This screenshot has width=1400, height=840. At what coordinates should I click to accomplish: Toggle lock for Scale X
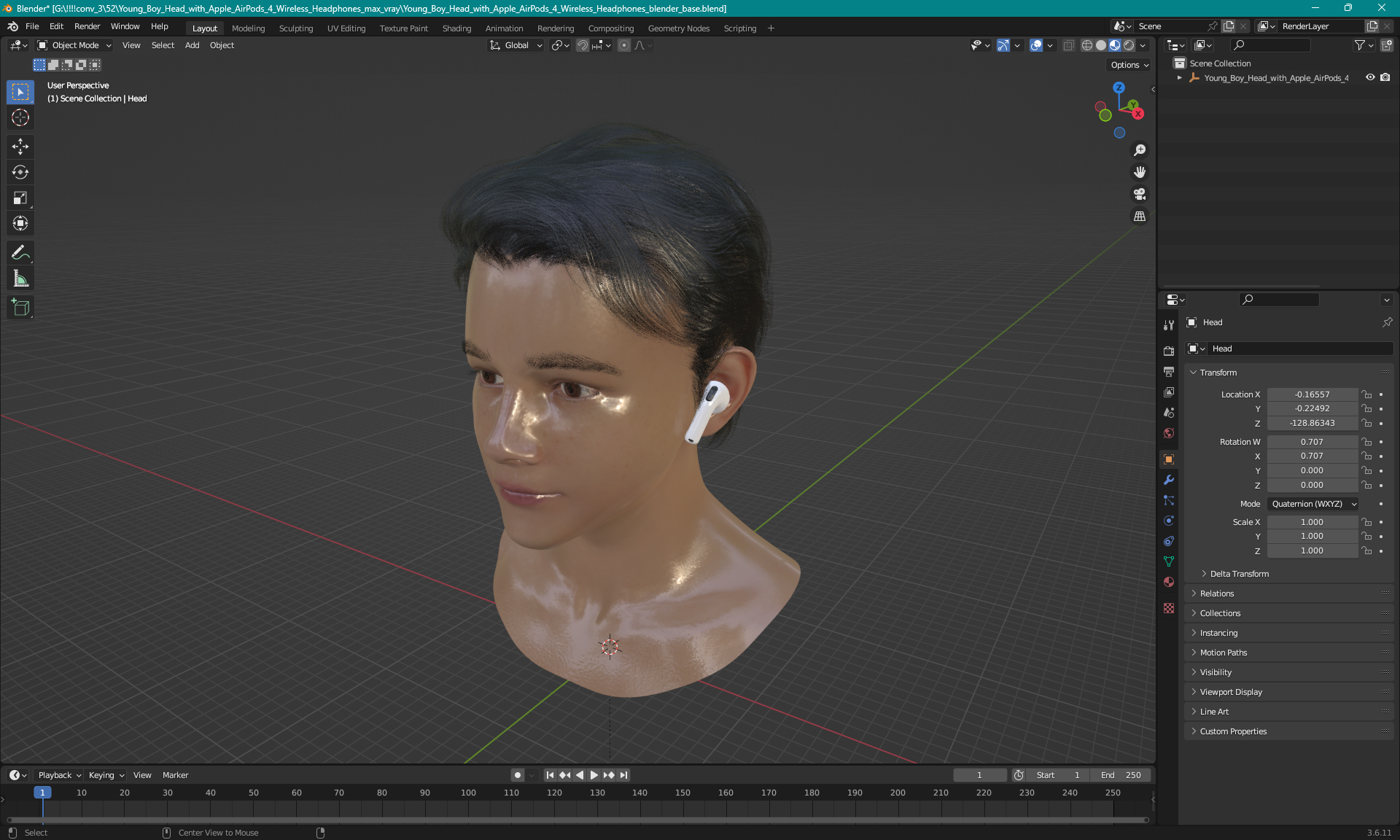pyautogui.click(x=1367, y=522)
